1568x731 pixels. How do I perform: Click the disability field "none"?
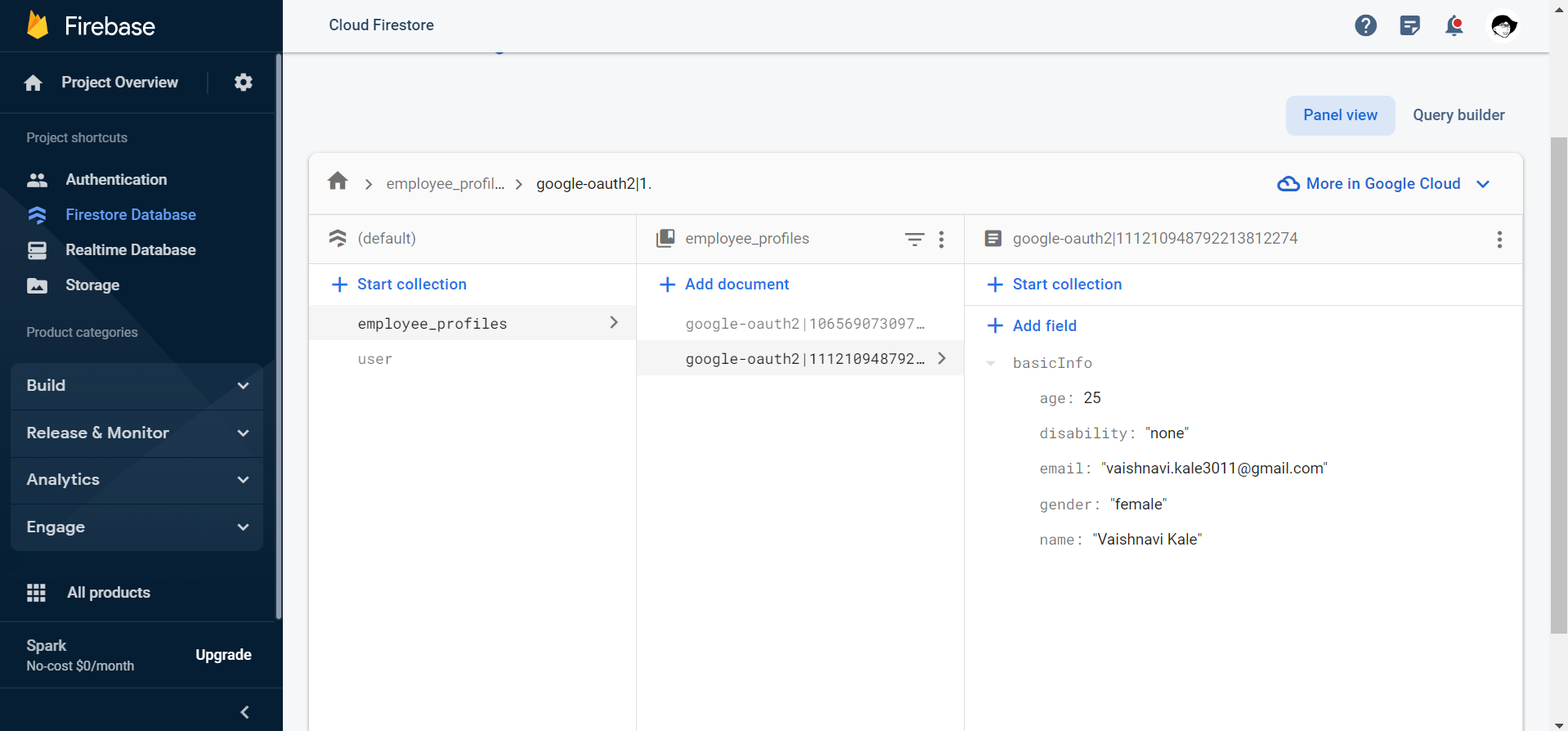[x=1167, y=433]
